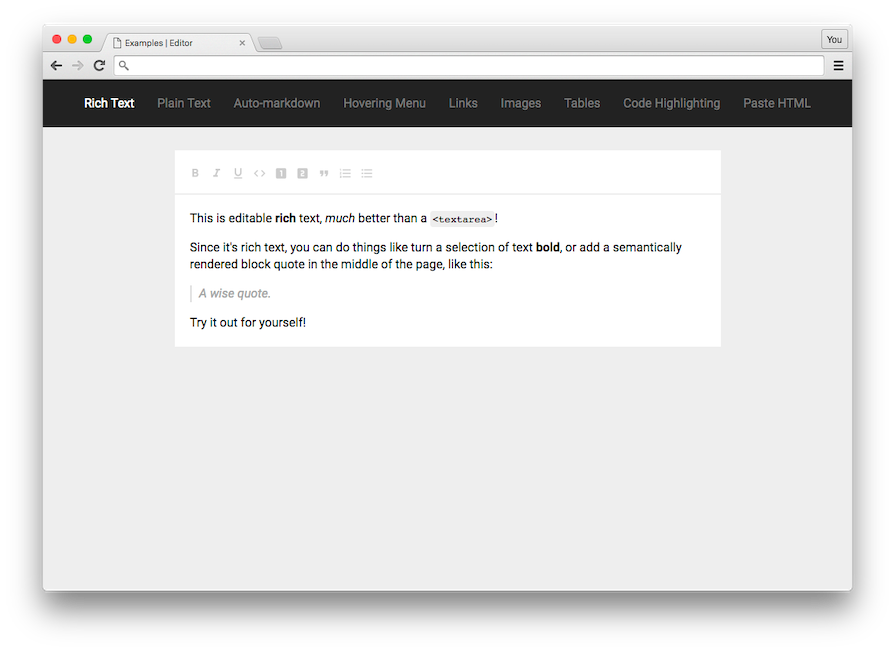Toggle bold on the word 'bold' in text
The height and width of the screenshot is (652, 895).
click(547, 247)
